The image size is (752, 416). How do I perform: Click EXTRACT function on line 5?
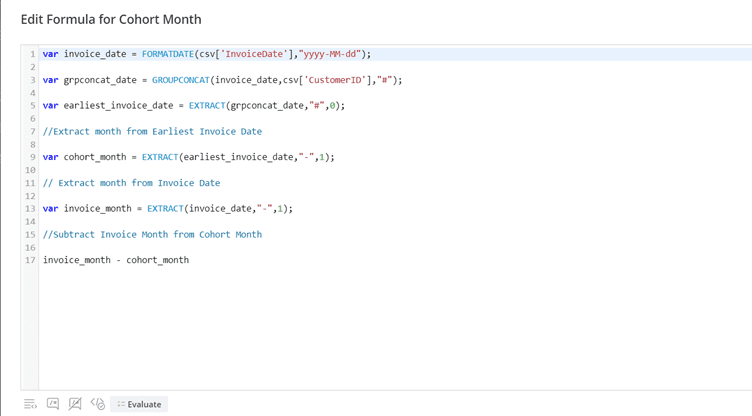207,106
